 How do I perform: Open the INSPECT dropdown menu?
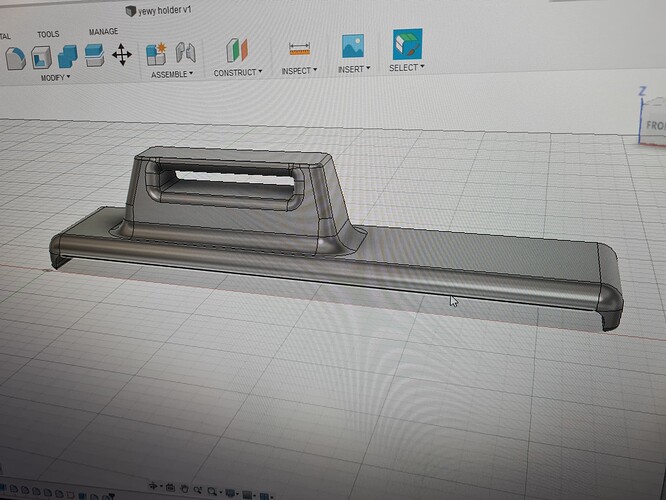coord(299,70)
